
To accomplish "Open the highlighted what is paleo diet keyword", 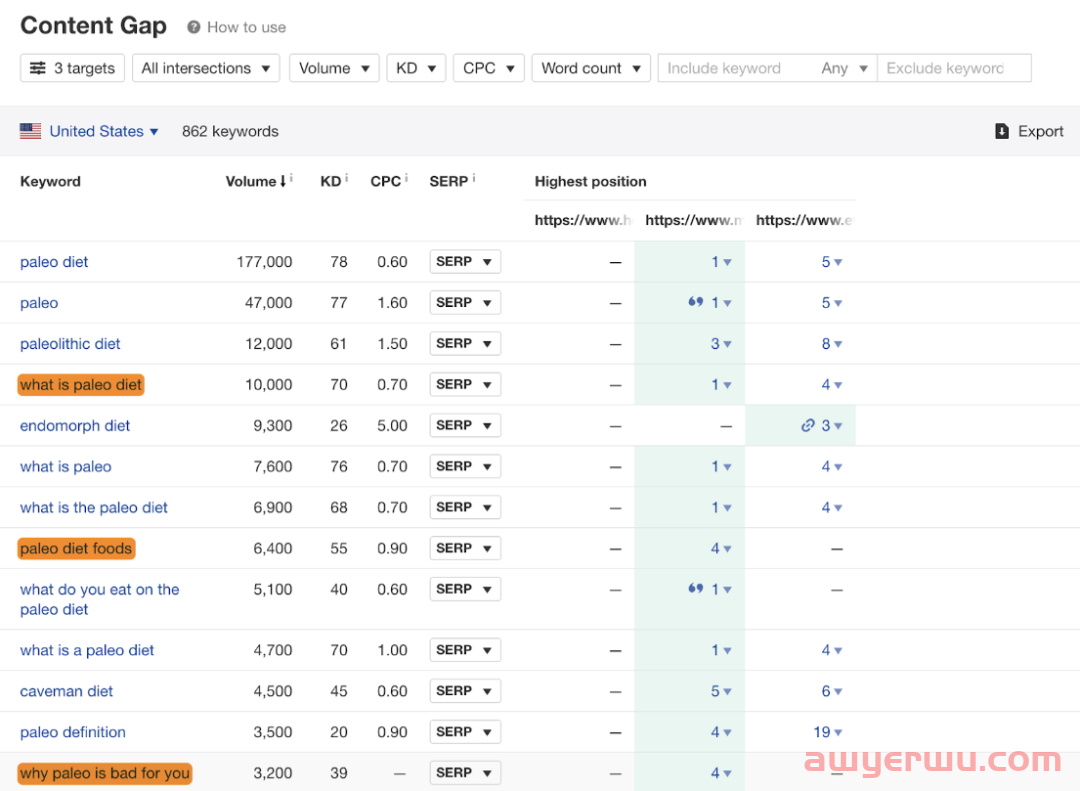I will (x=81, y=384).
